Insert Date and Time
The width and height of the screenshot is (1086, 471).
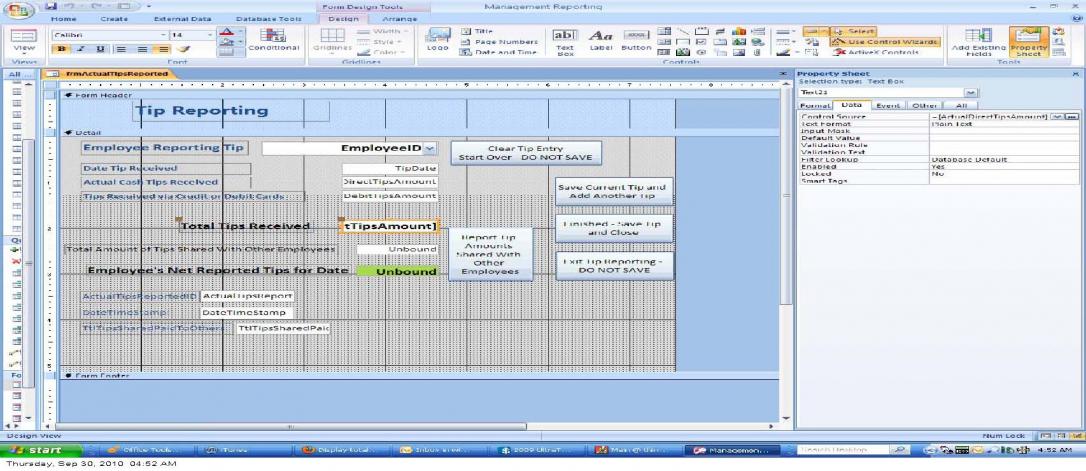coord(499,52)
